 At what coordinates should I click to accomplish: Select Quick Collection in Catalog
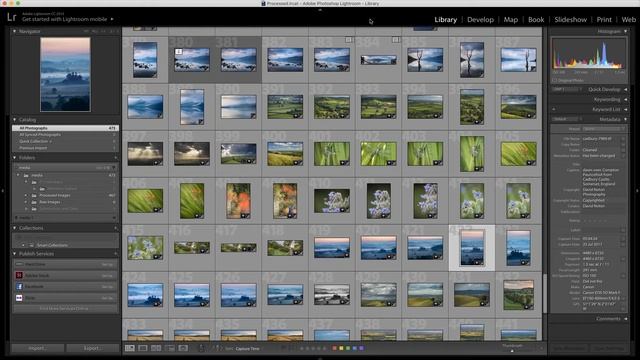pyautogui.click(x=65, y=141)
